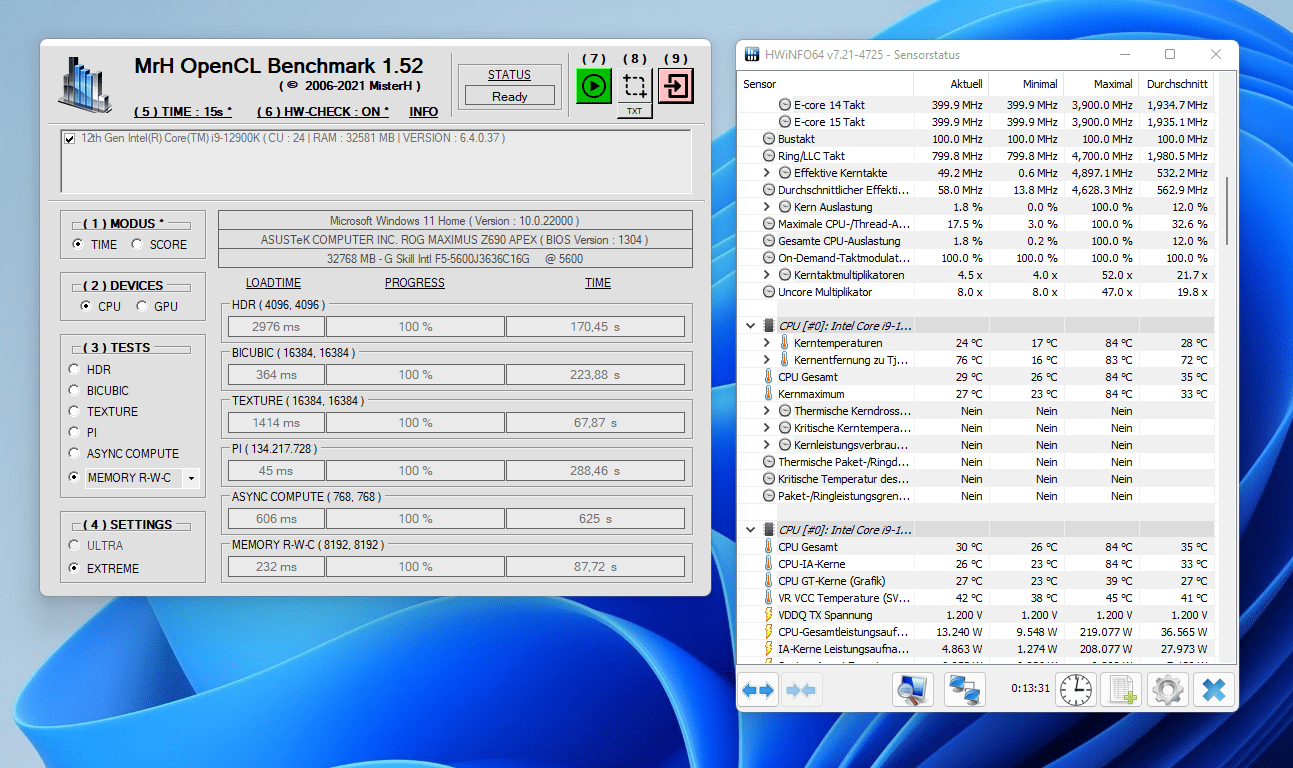This screenshot has height=768, width=1293.
Task: Start the benchmark with the green play icon
Action: click(x=593, y=86)
